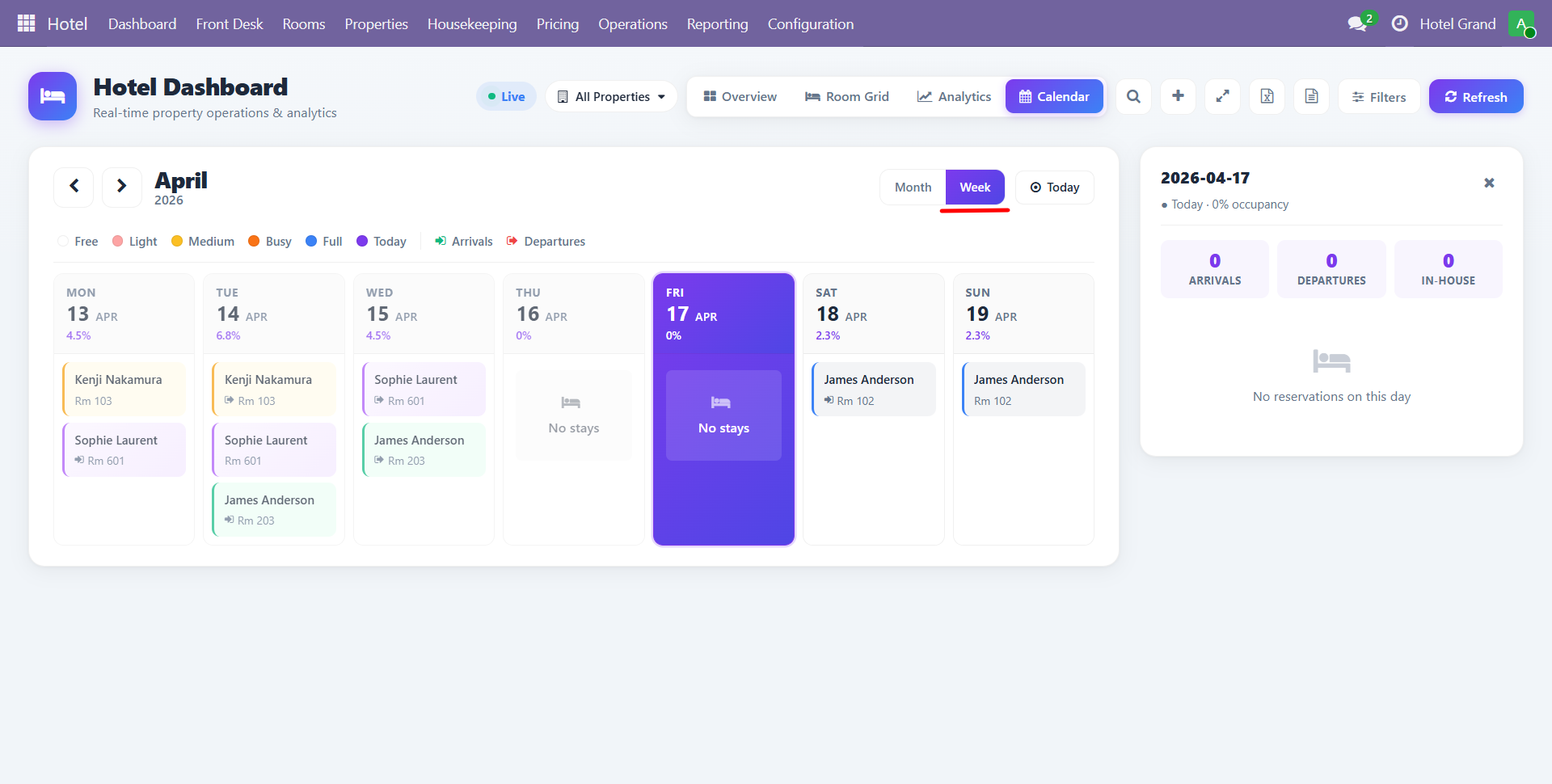
Task: Toggle the Live status indicator
Action: pyautogui.click(x=506, y=97)
